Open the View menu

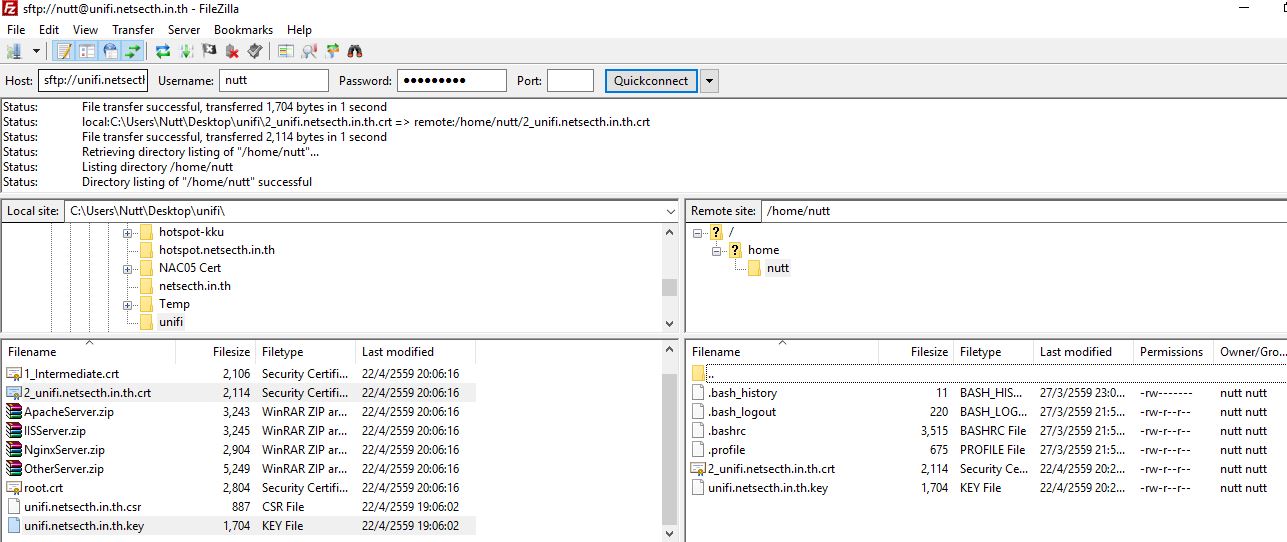[86, 30]
